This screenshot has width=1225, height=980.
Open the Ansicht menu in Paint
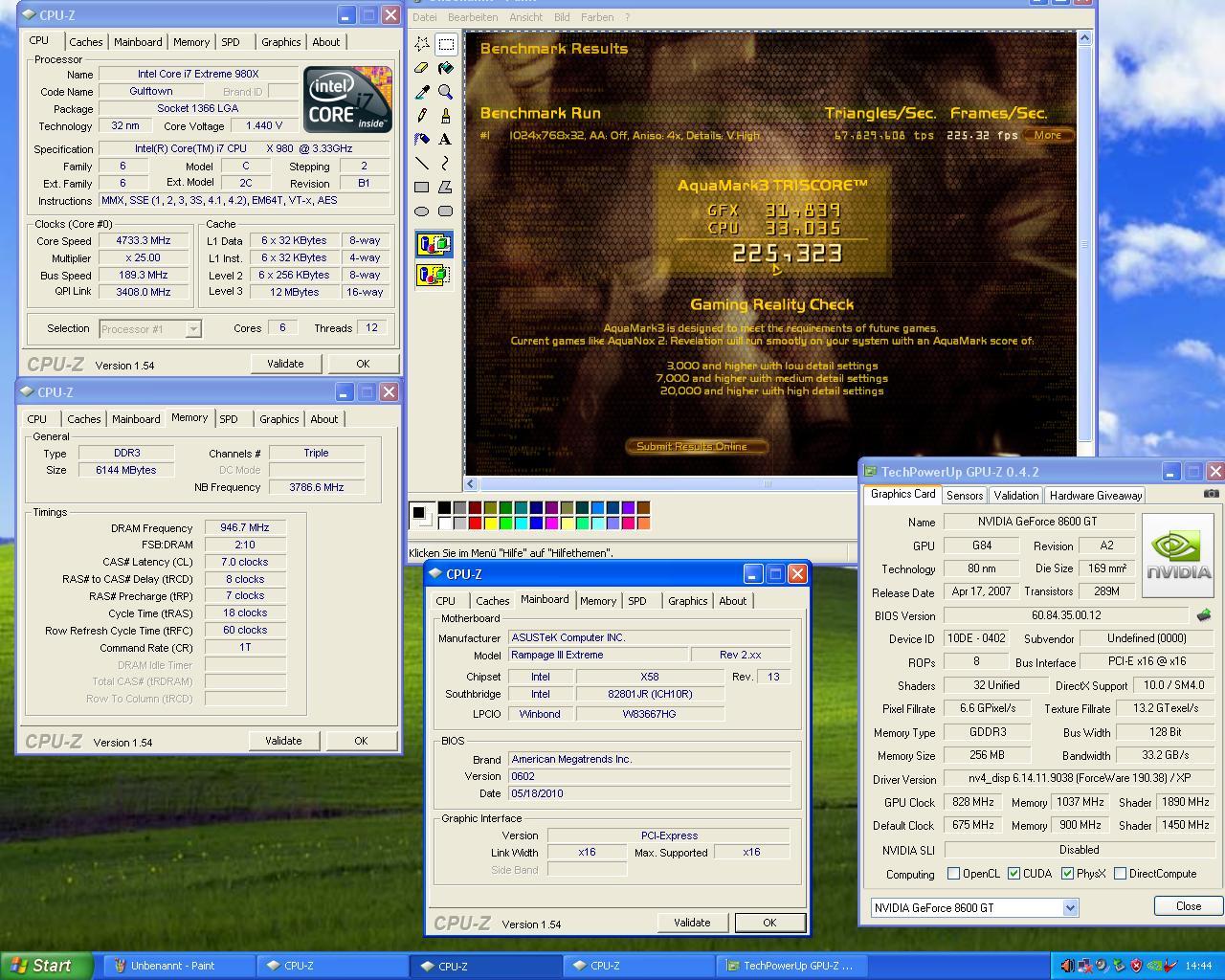click(526, 17)
